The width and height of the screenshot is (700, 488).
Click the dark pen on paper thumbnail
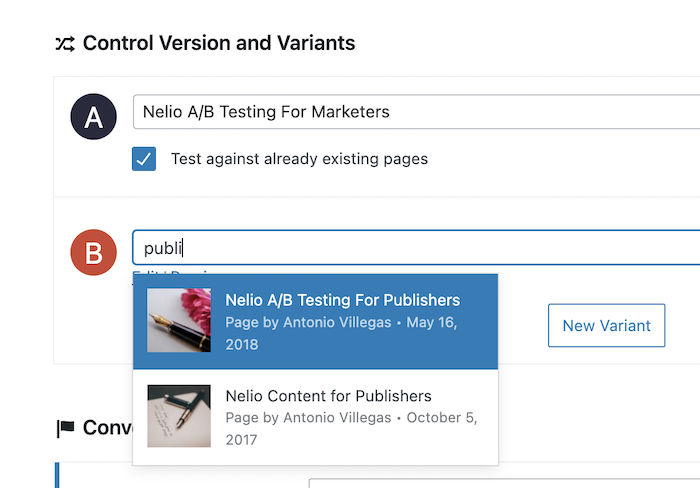[179, 416]
